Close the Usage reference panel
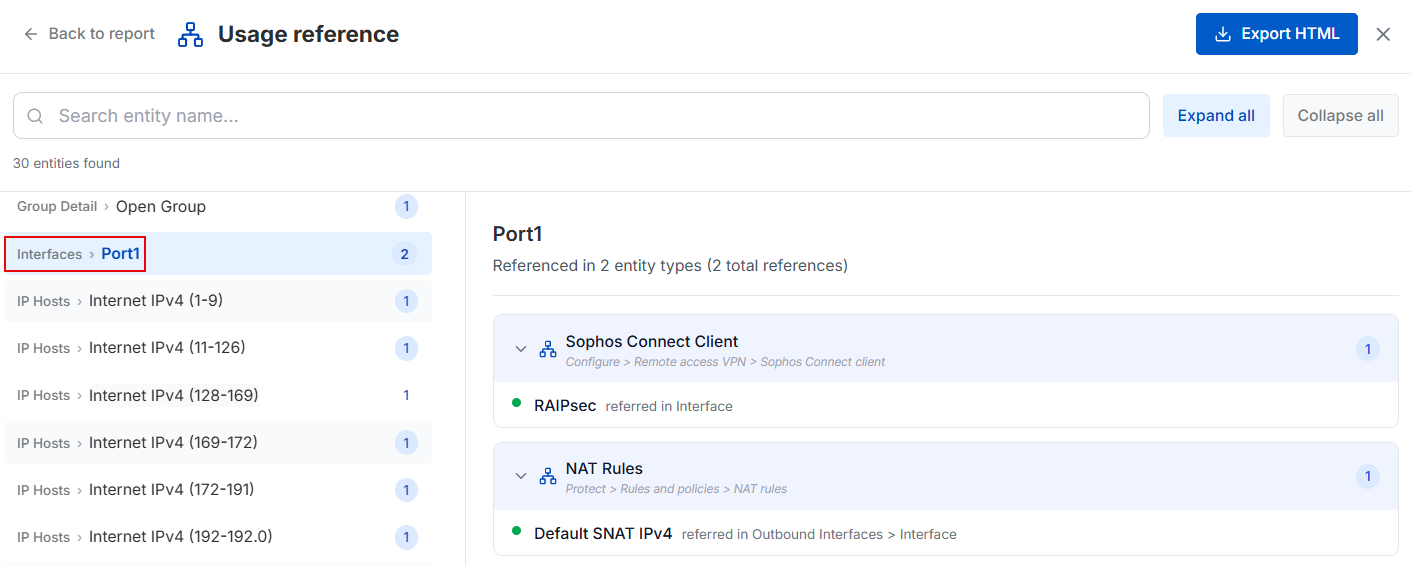The image size is (1411, 566). pyautogui.click(x=1383, y=34)
